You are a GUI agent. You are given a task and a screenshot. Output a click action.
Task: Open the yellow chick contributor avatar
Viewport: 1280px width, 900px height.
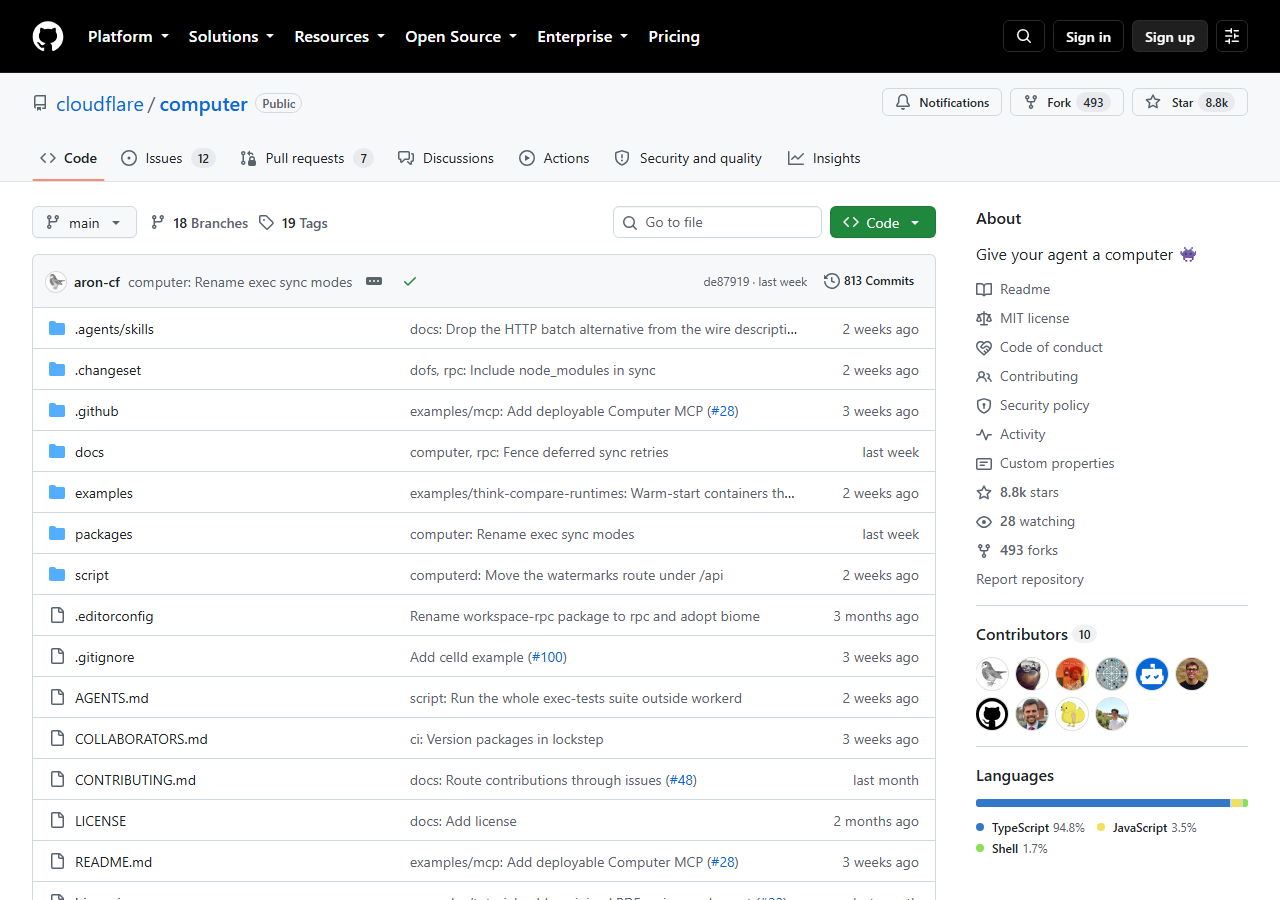1072,714
